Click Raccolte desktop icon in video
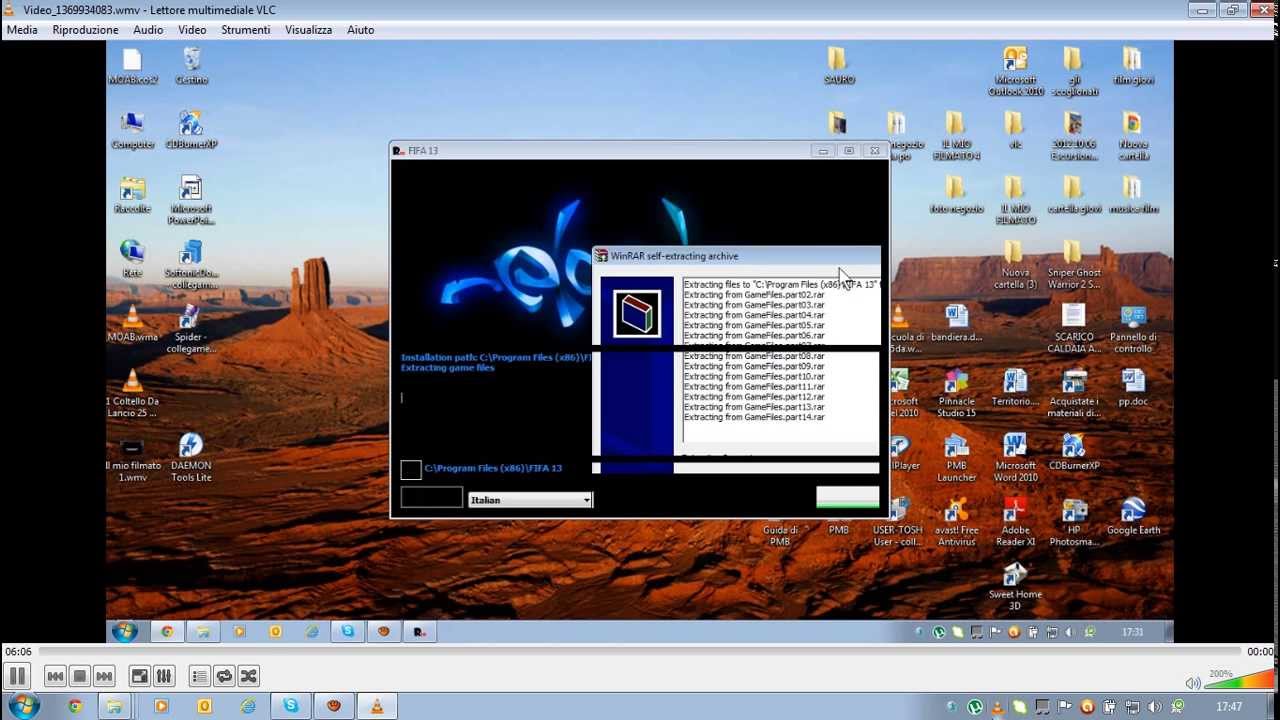Screen dimensions: 1280x720 pos(132,194)
